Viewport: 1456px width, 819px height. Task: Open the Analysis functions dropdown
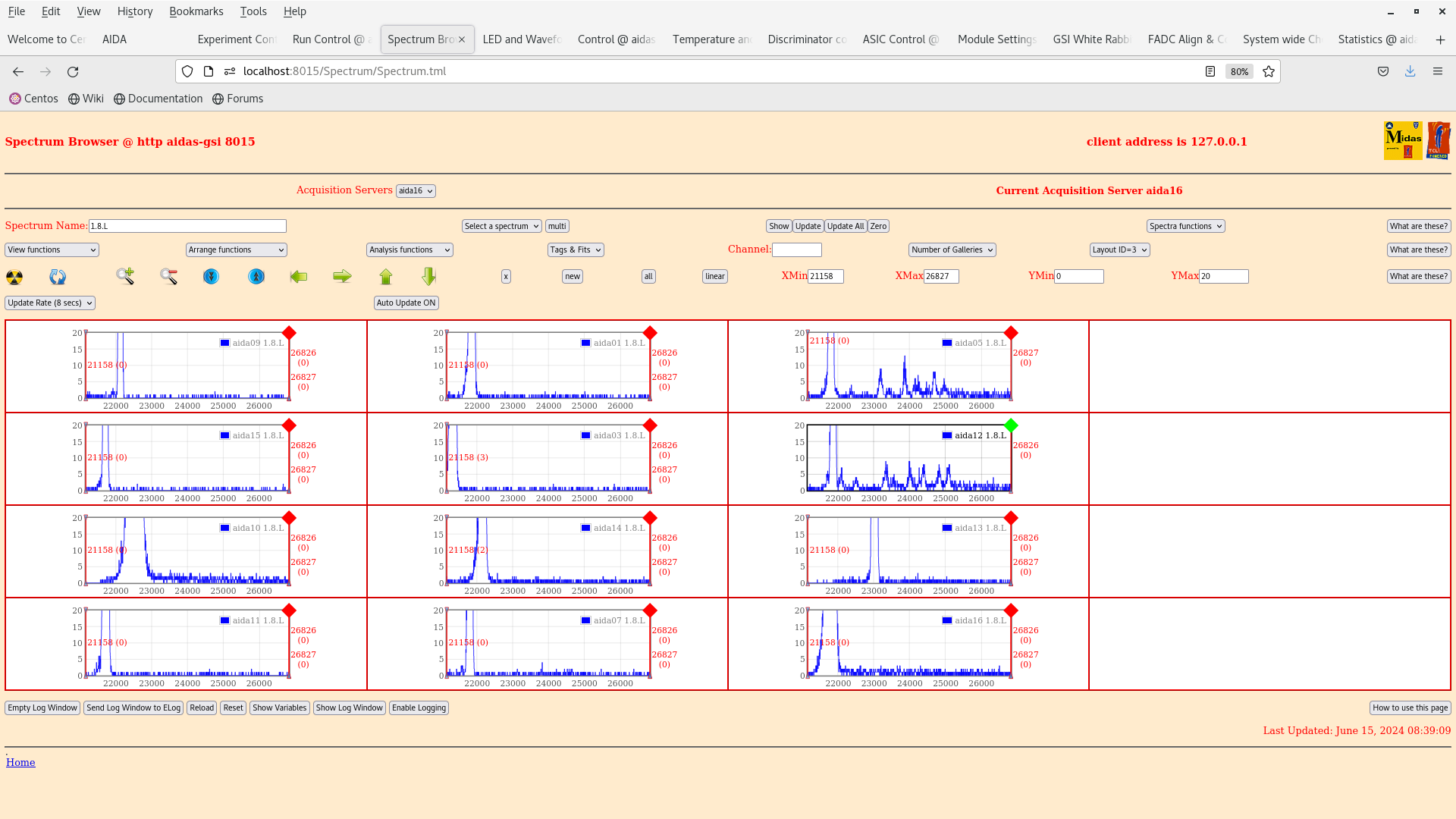[x=409, y=249]
